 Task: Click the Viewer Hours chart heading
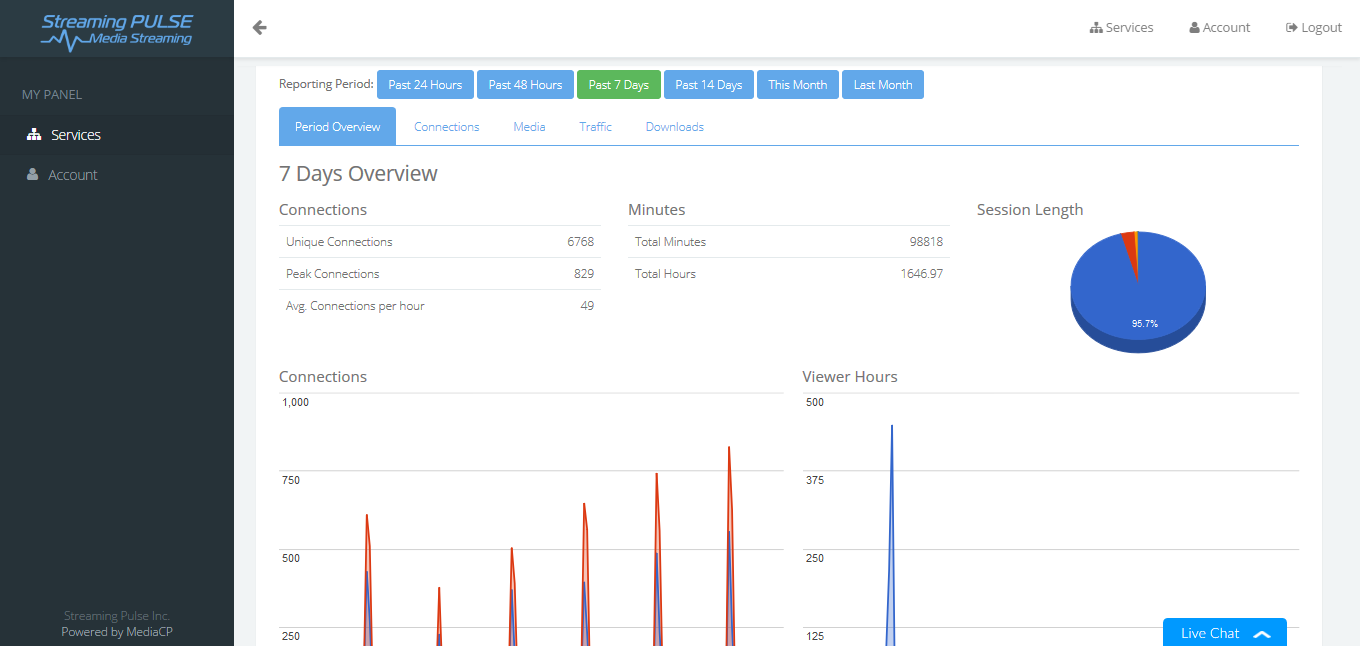pos(850,377)
